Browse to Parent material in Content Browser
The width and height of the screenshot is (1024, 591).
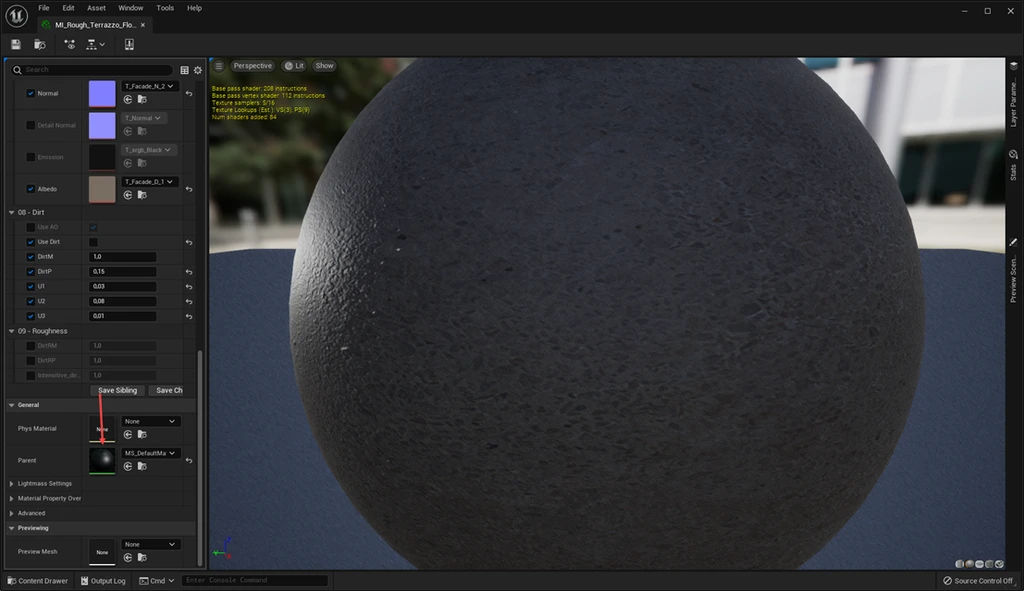coord(142,466)
